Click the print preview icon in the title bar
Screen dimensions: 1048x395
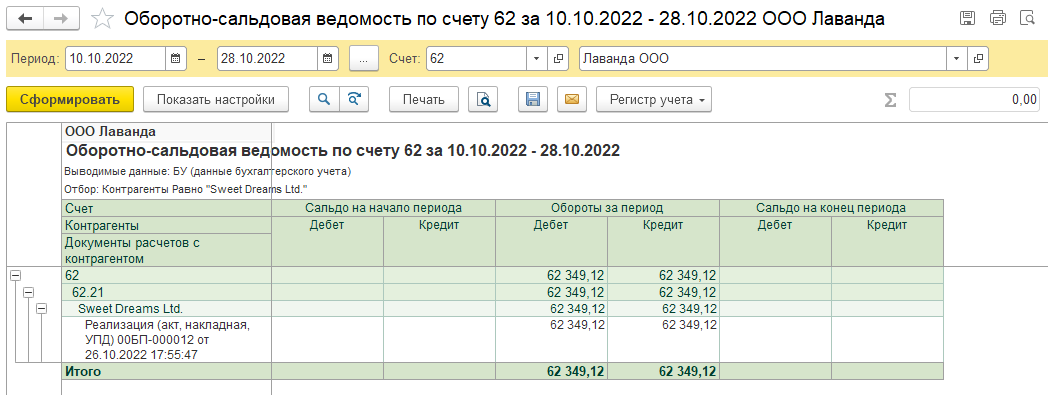coord(1028,19)
